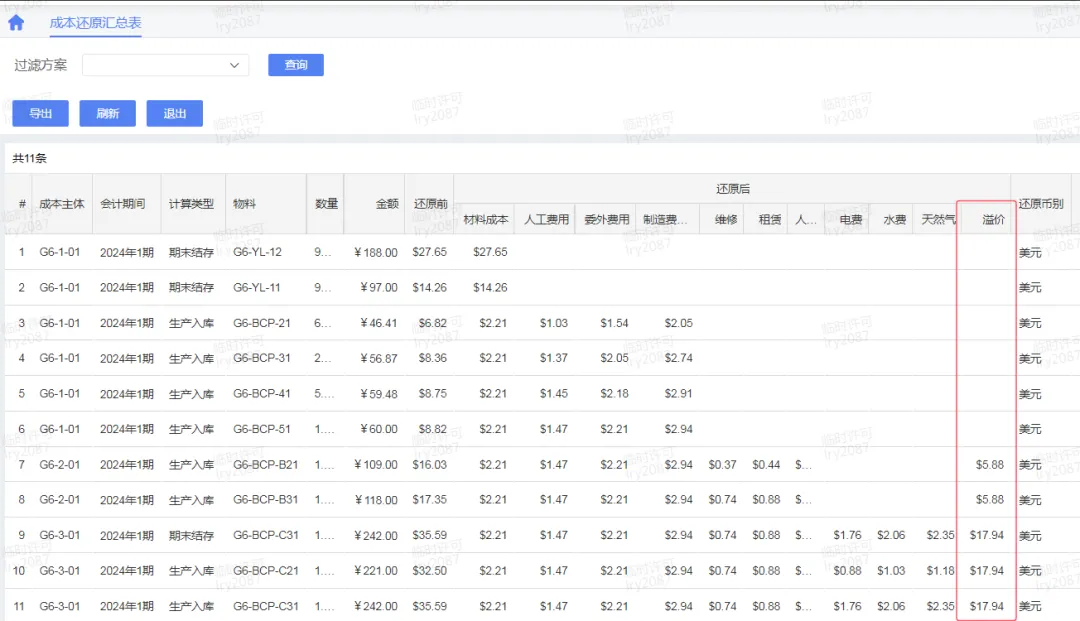Click the $32.50 还原前 cell
This screenshot has height=621, width=1080.
pos(430,571)
